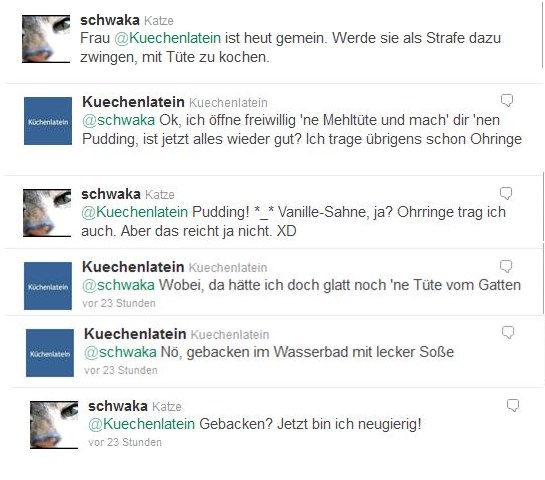The image size is (545, 480).
Task: Open schwaka cat avatar on last tweet
Action: (x=54, y=425)
